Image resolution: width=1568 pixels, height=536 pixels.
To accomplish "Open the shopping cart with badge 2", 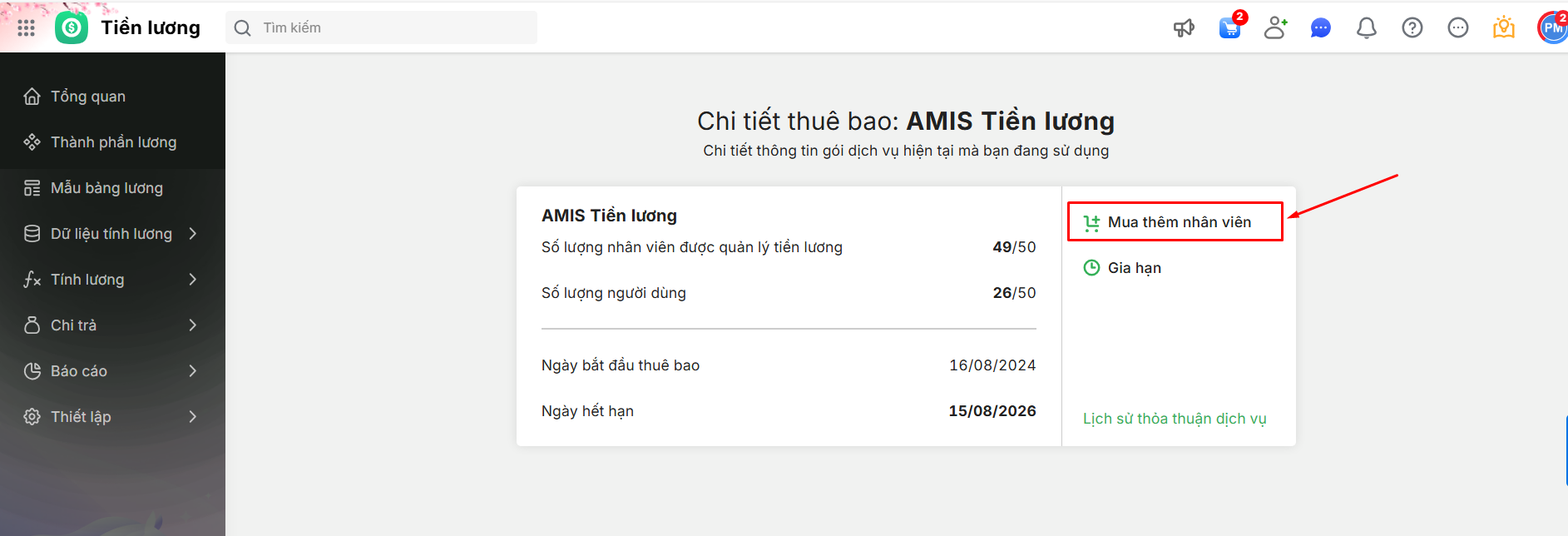I will [1230, 27].
